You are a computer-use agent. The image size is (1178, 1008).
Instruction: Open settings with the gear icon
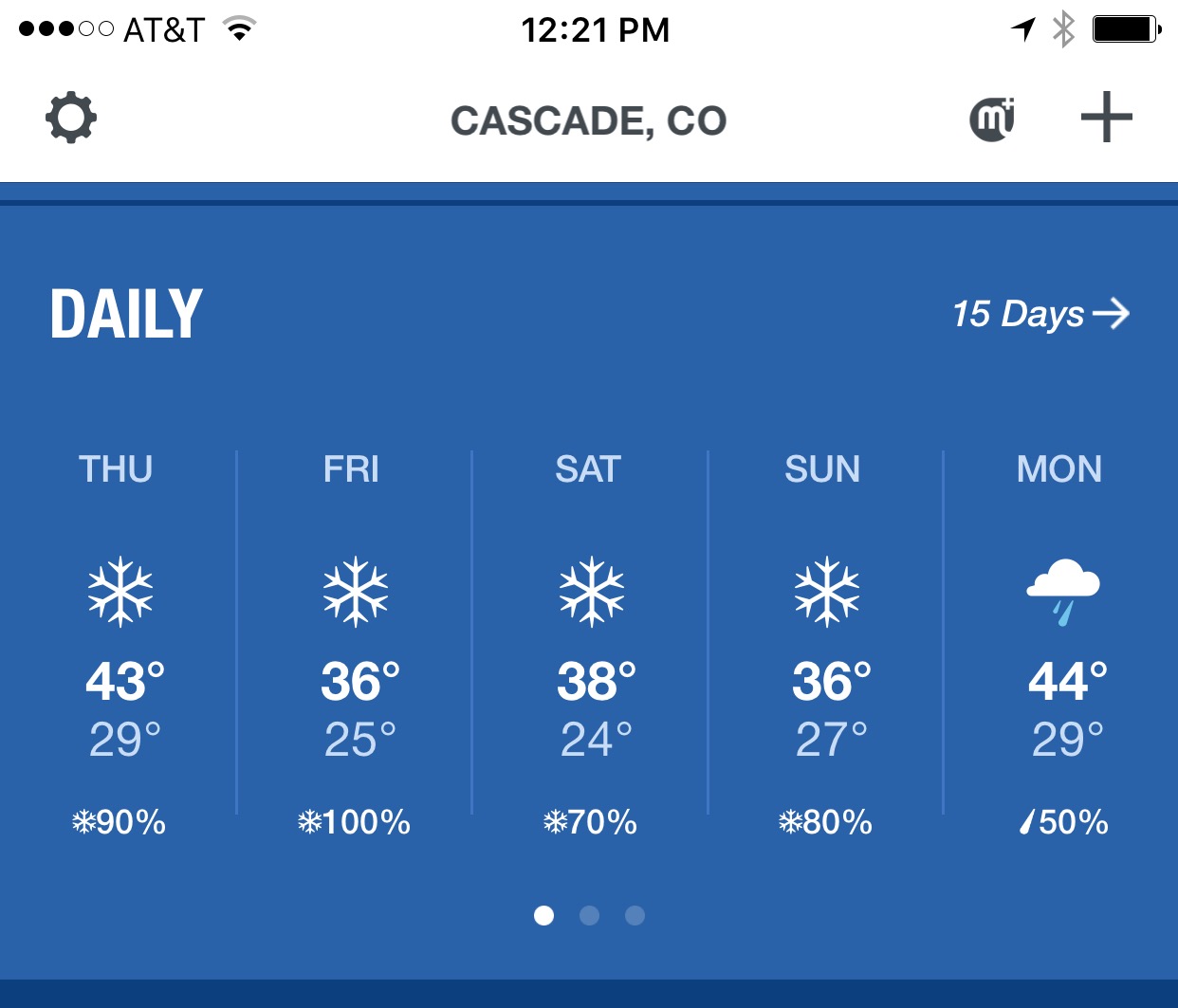pos(71,119)
